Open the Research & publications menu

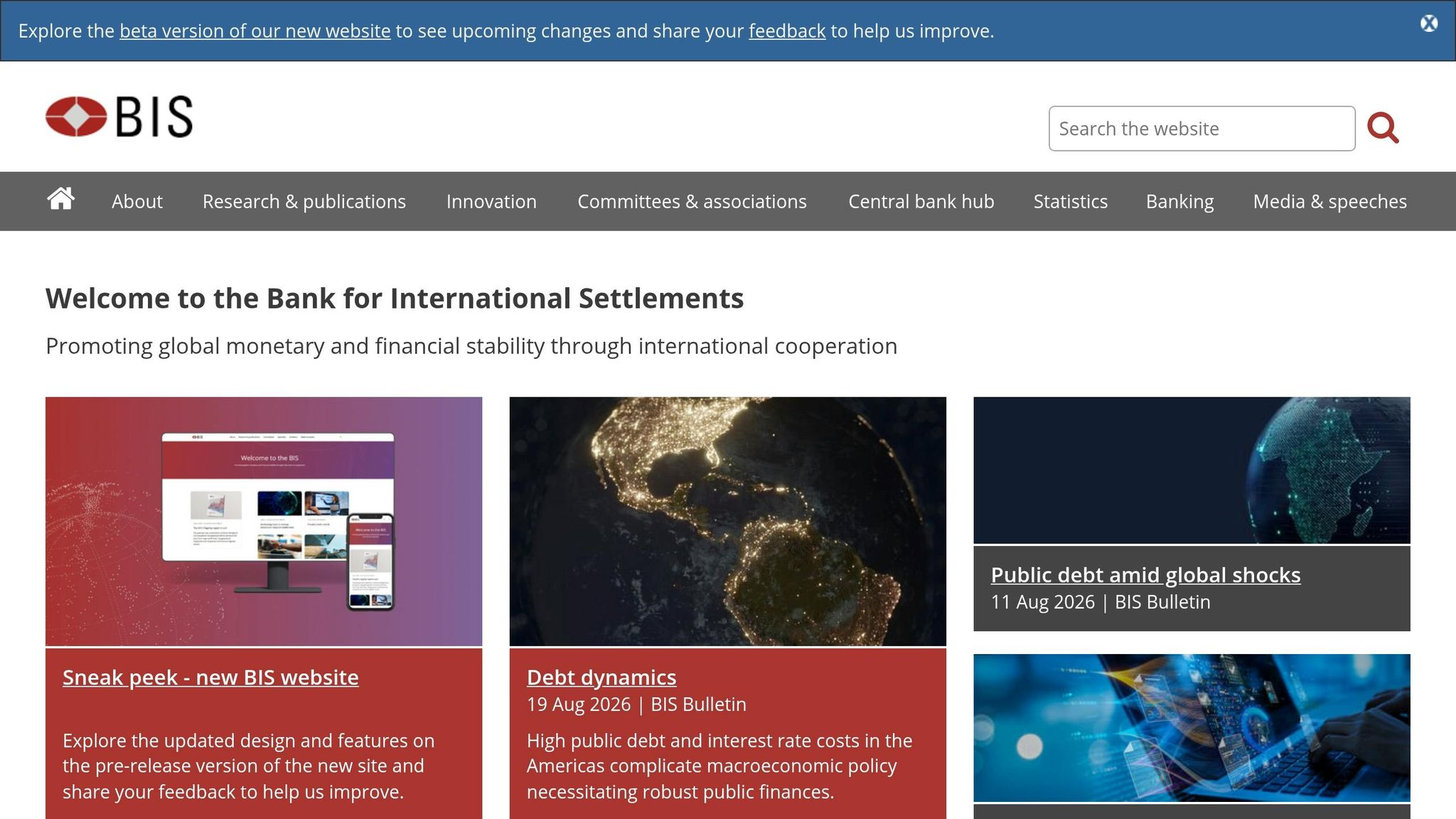[304, 201]
